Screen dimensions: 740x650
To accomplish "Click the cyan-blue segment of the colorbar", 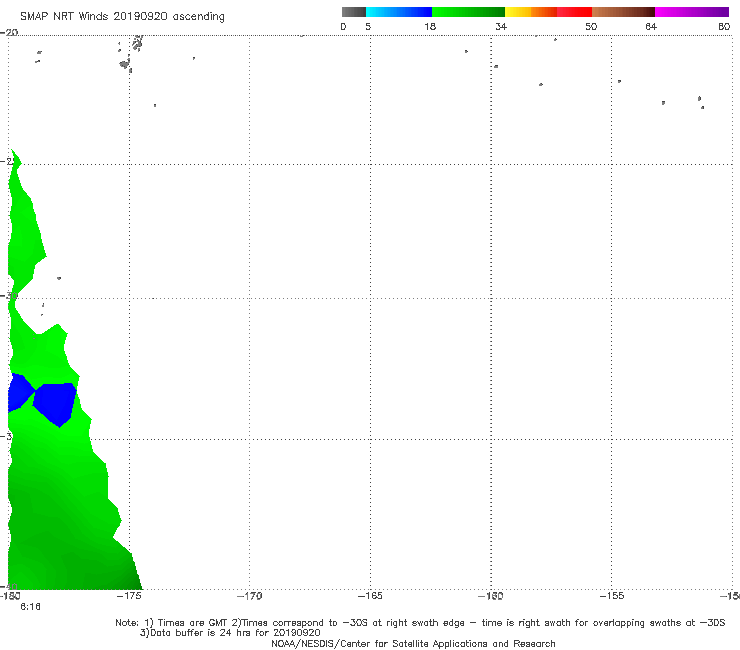I will [399, 12].
